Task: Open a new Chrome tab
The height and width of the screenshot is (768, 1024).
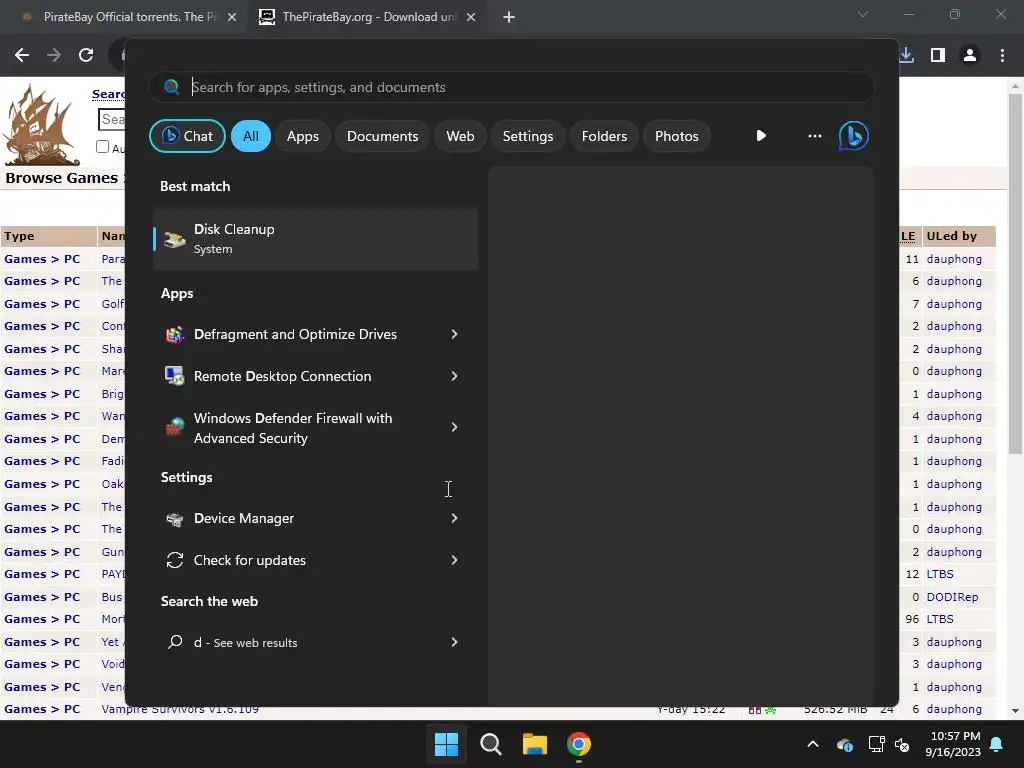Action: point(509,17)
